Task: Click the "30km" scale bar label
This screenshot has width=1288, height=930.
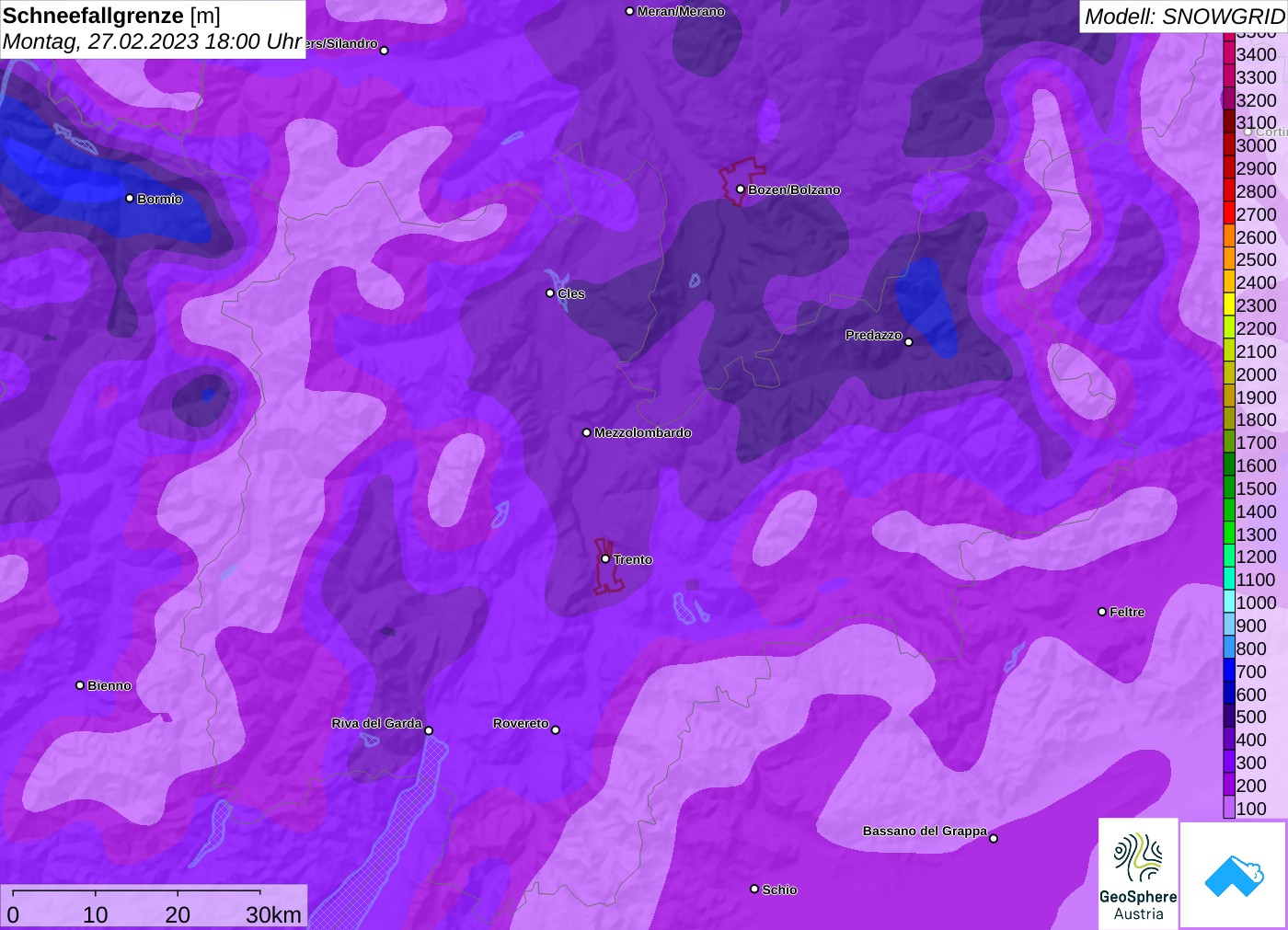Action: click(x=273, y=914)
